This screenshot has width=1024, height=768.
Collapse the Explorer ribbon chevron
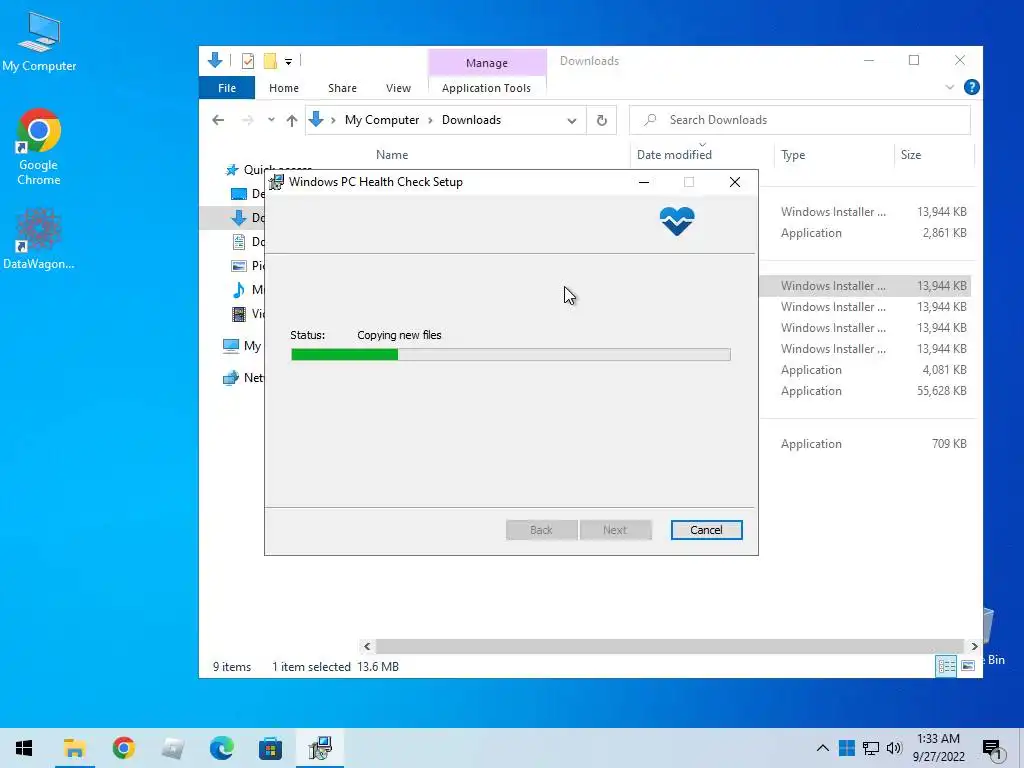pyautogui.click(x=949, y=88)
